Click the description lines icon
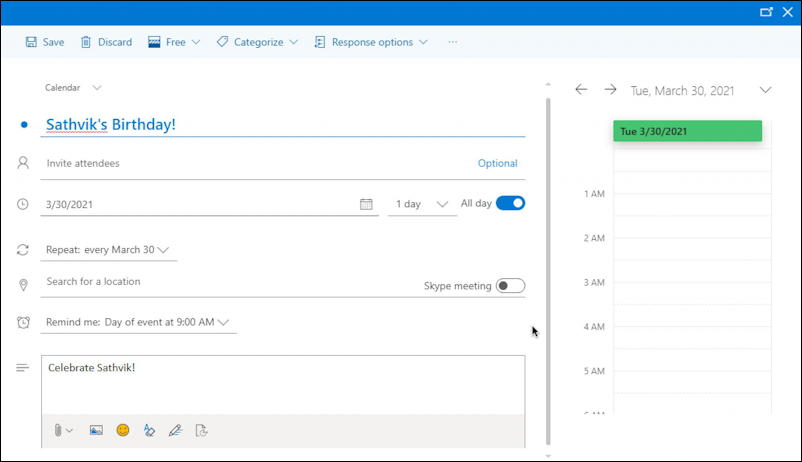 (x=23, y=367)
